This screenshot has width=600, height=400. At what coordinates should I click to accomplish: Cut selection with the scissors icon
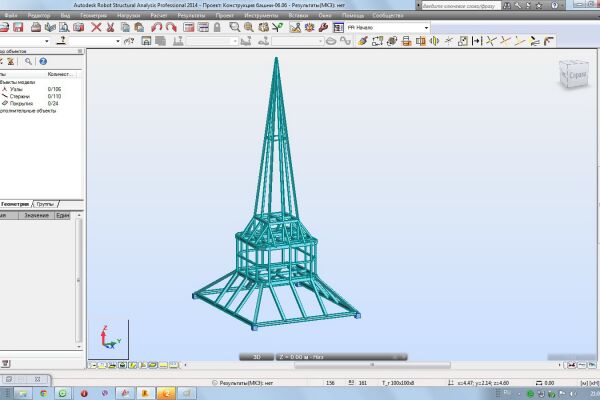click(111, 27)
